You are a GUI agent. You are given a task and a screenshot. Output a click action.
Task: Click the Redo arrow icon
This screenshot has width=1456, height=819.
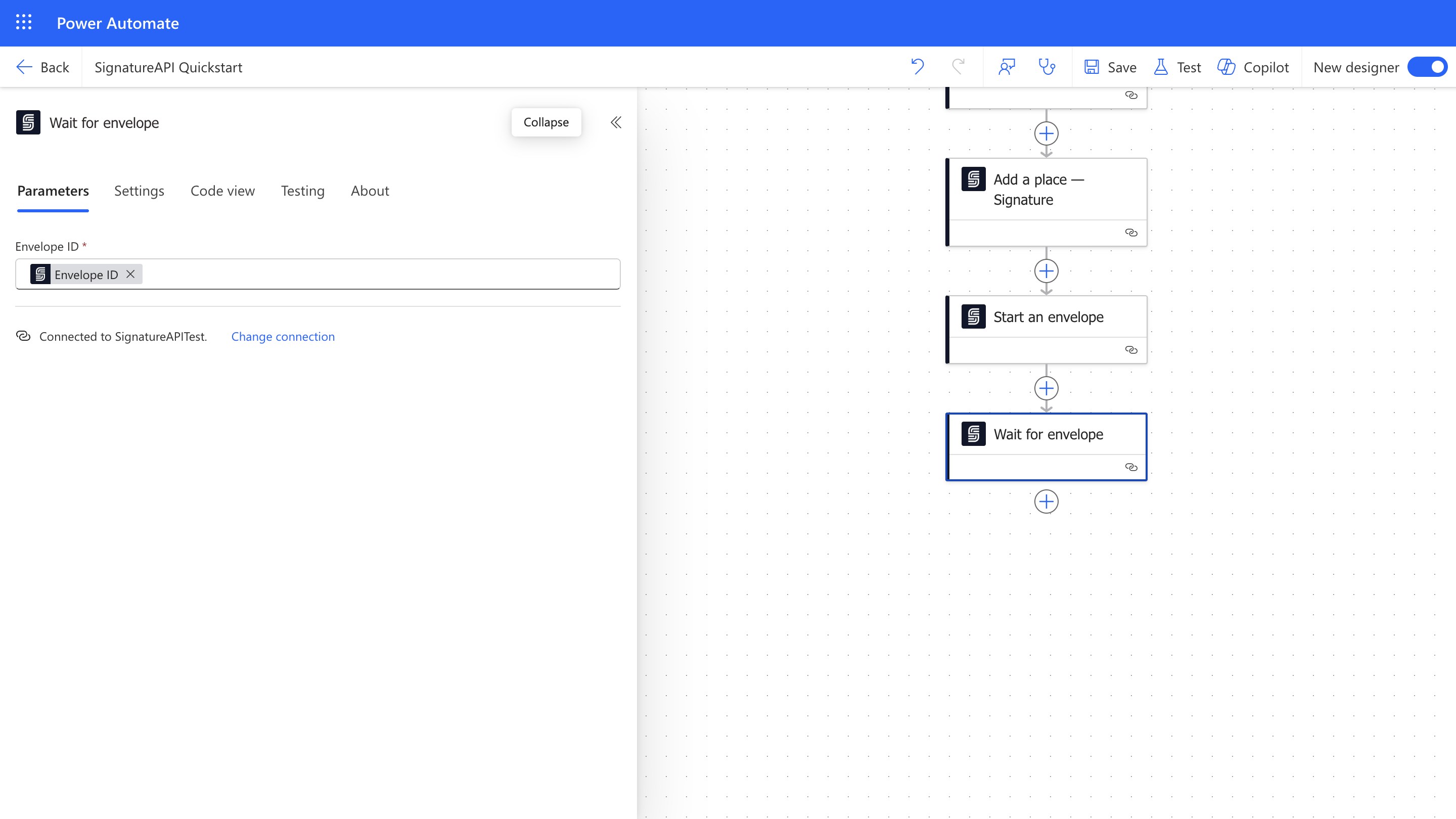click(958, 67)
